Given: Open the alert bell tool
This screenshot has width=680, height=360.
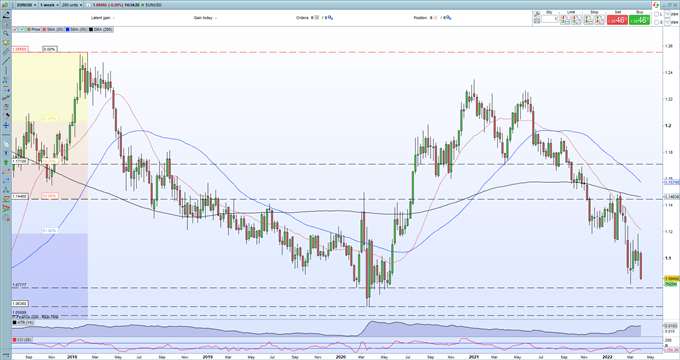Looking at the screenshot, I should click(6, 43).
